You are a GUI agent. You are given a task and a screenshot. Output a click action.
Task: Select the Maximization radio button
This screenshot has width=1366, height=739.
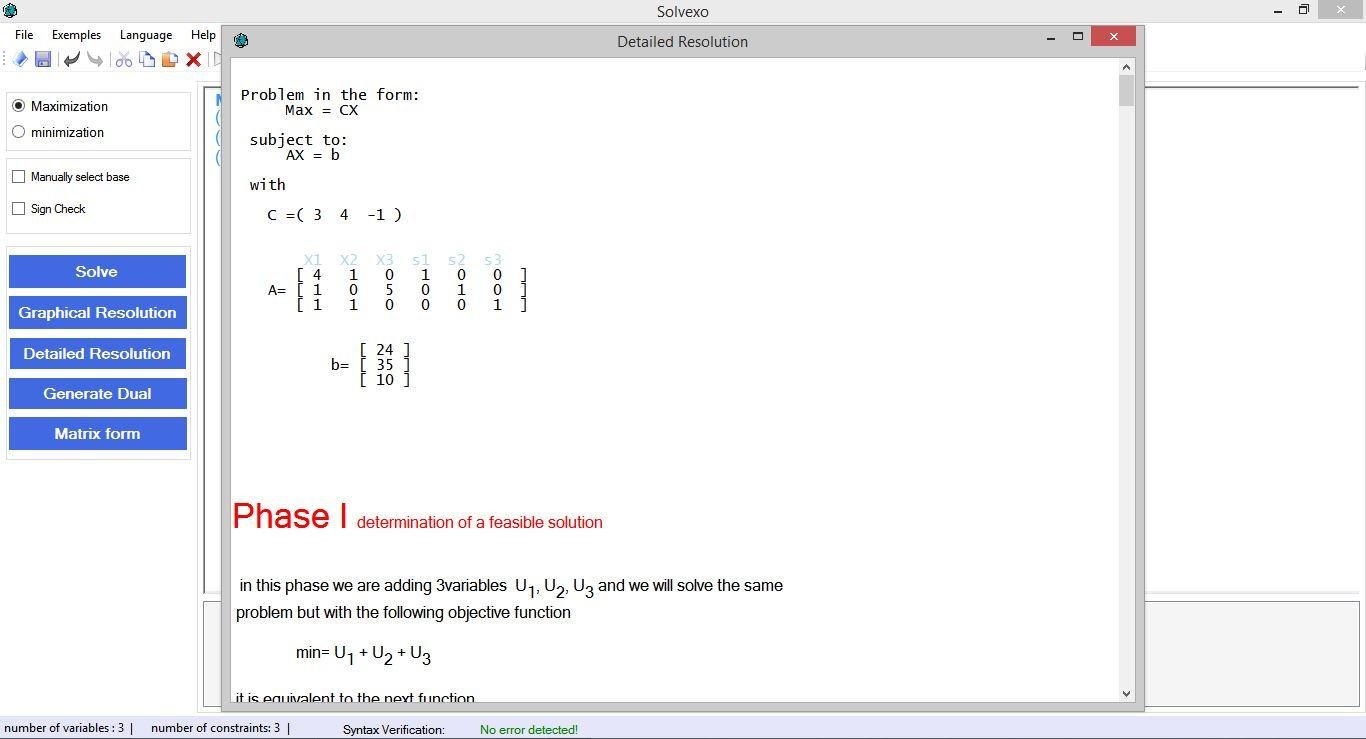coord(18,106)
